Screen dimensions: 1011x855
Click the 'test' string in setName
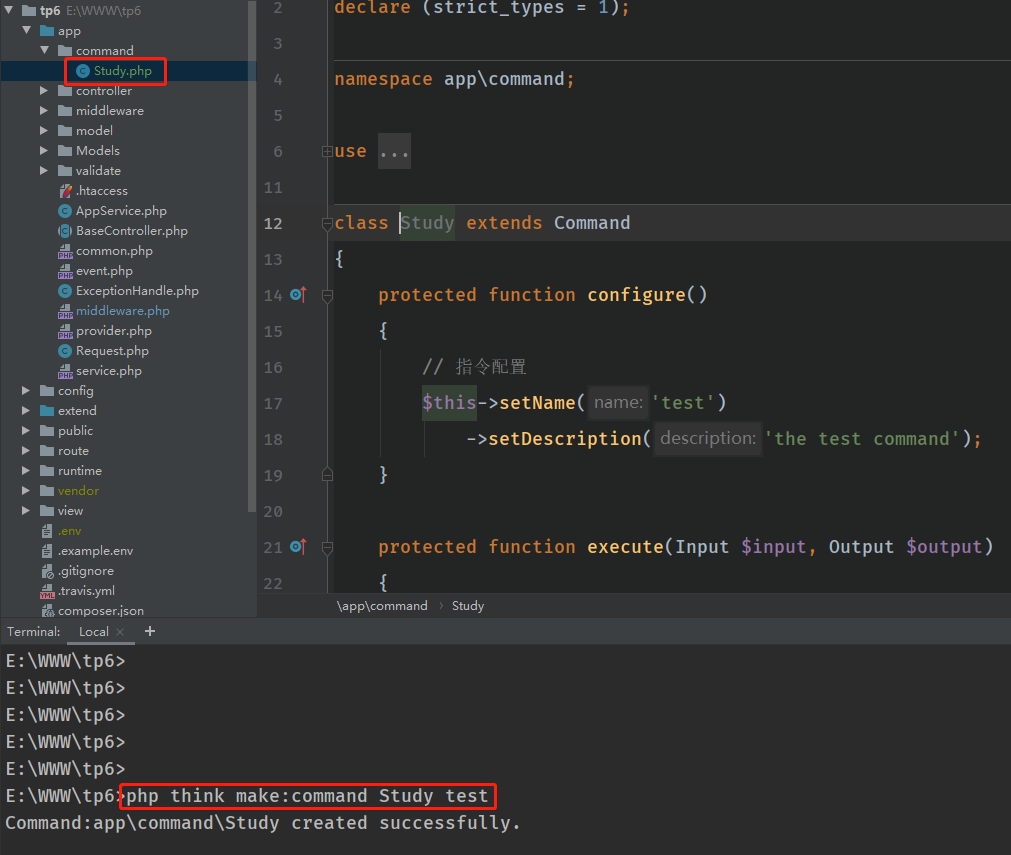tap(683, 403)
